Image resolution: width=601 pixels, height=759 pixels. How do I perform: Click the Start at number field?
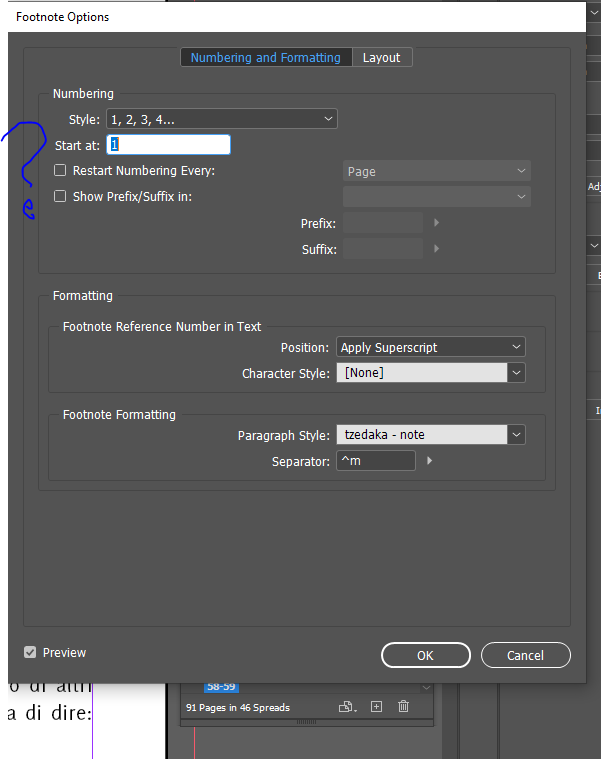(169, 145)
